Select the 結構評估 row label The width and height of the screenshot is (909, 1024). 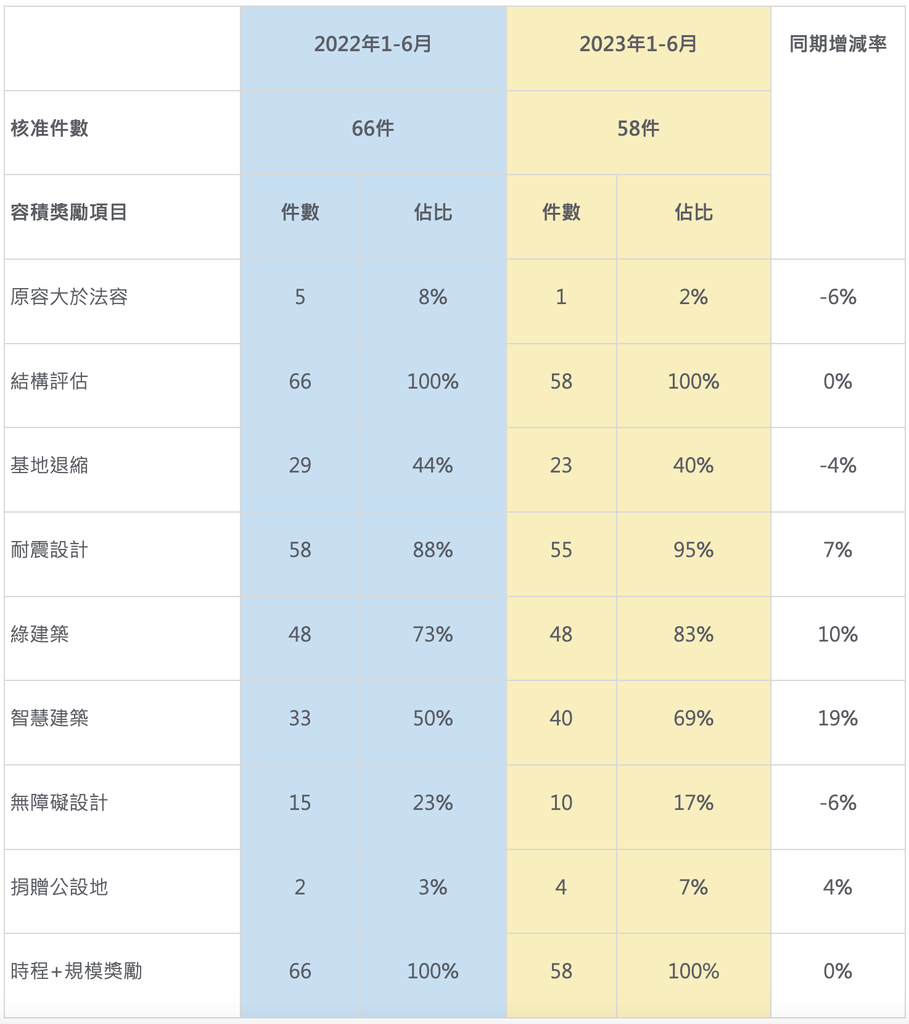pyautogui.click(x=50, y=381)
